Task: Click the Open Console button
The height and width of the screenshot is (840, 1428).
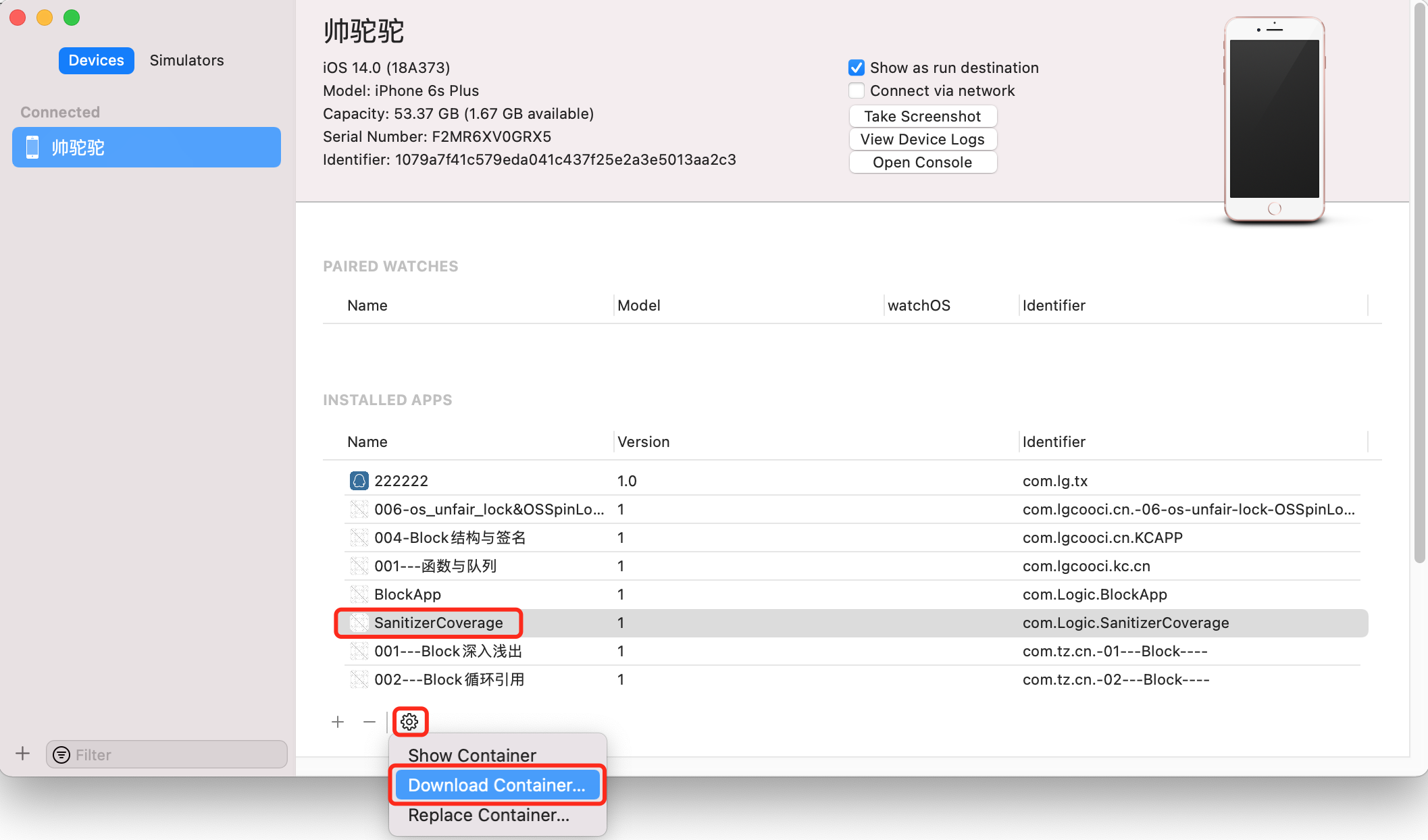Action: coord(923,162)
